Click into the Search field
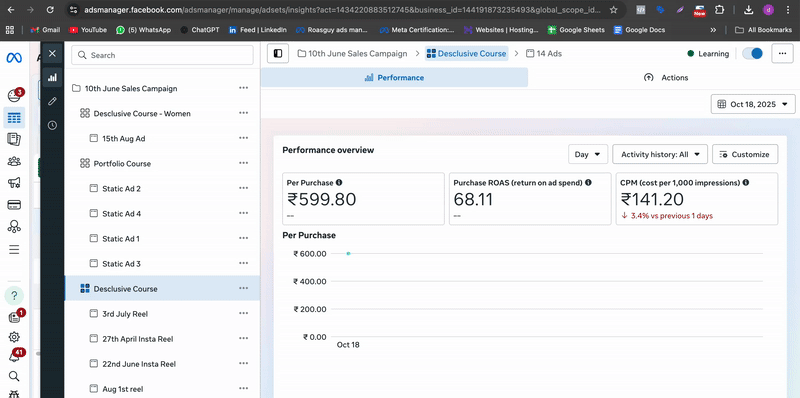Screen dimensions: 800x398 (162, 55)
